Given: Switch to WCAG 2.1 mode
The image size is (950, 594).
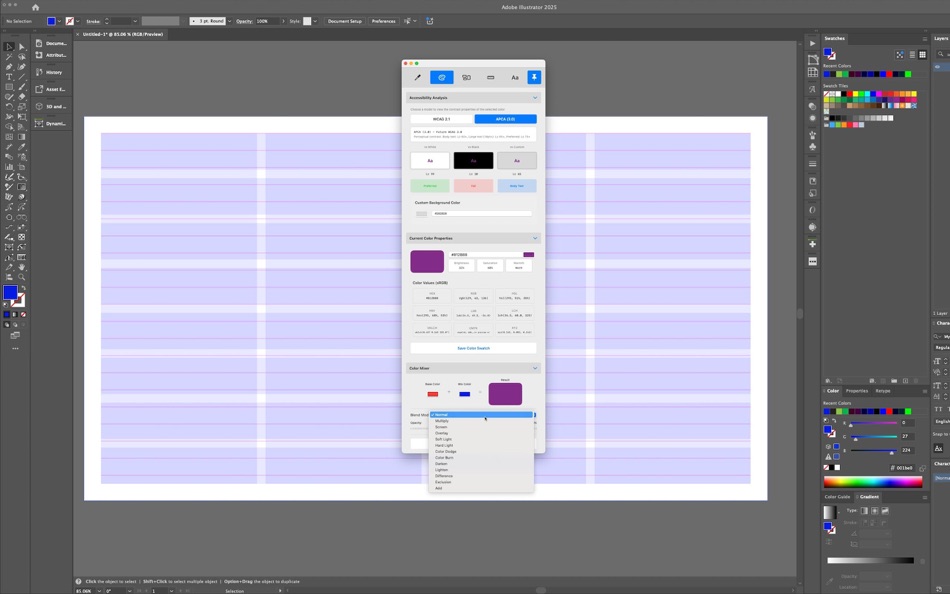Looking at the screenshot, I should click(x=442, y=119).
